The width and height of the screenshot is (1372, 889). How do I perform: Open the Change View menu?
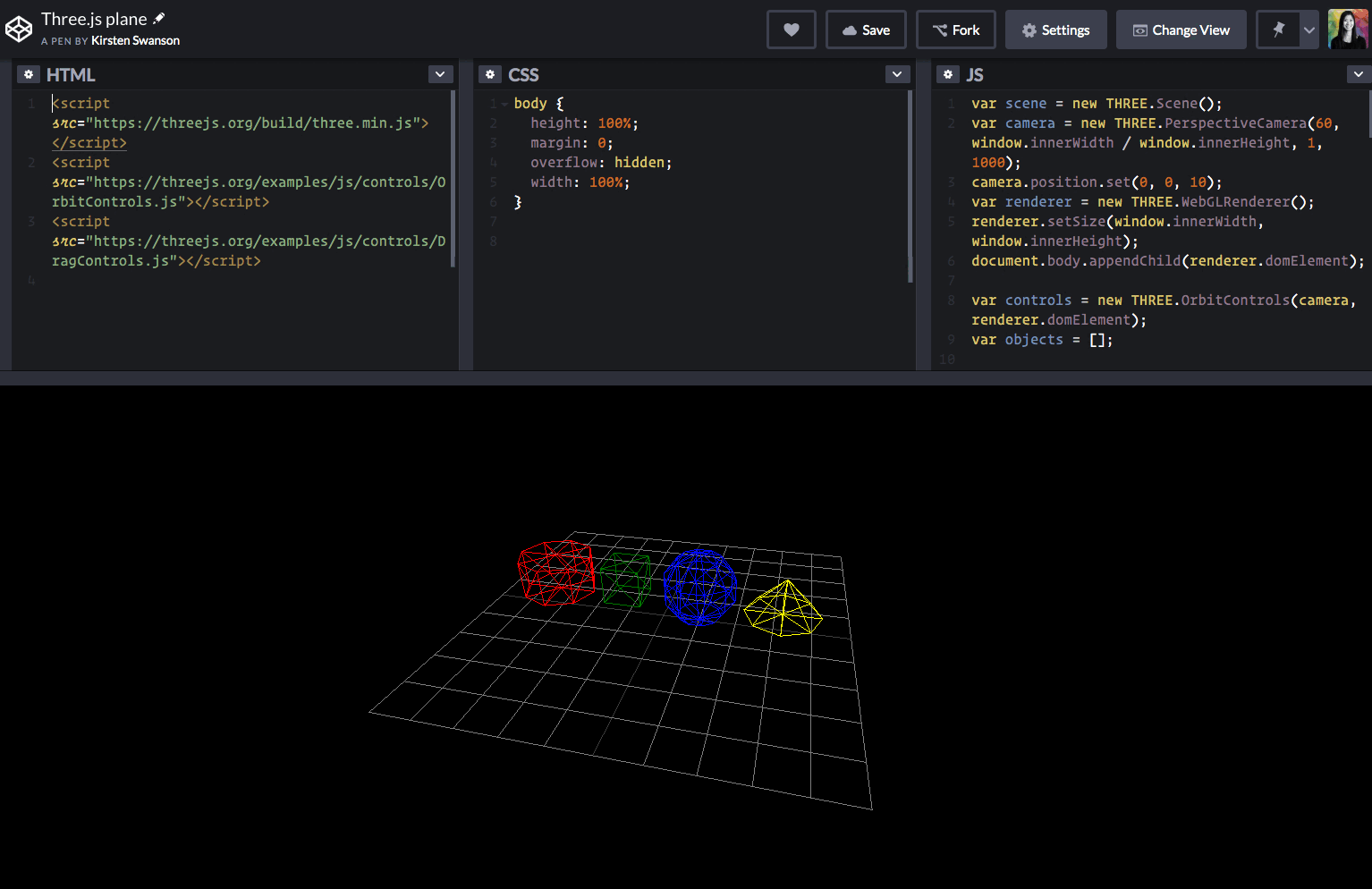pos(1181,30)
